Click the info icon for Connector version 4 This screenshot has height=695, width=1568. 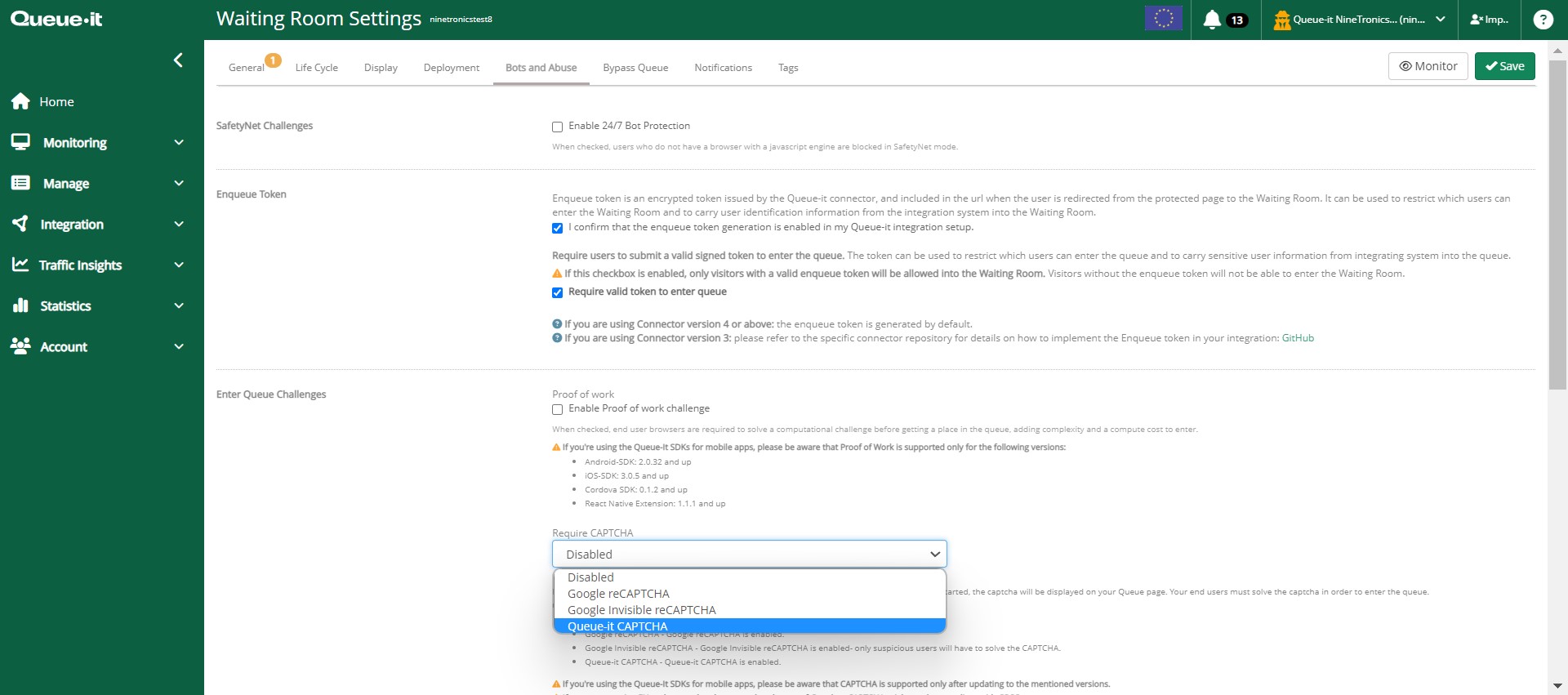pyautogui.click(x=557, y=324)
